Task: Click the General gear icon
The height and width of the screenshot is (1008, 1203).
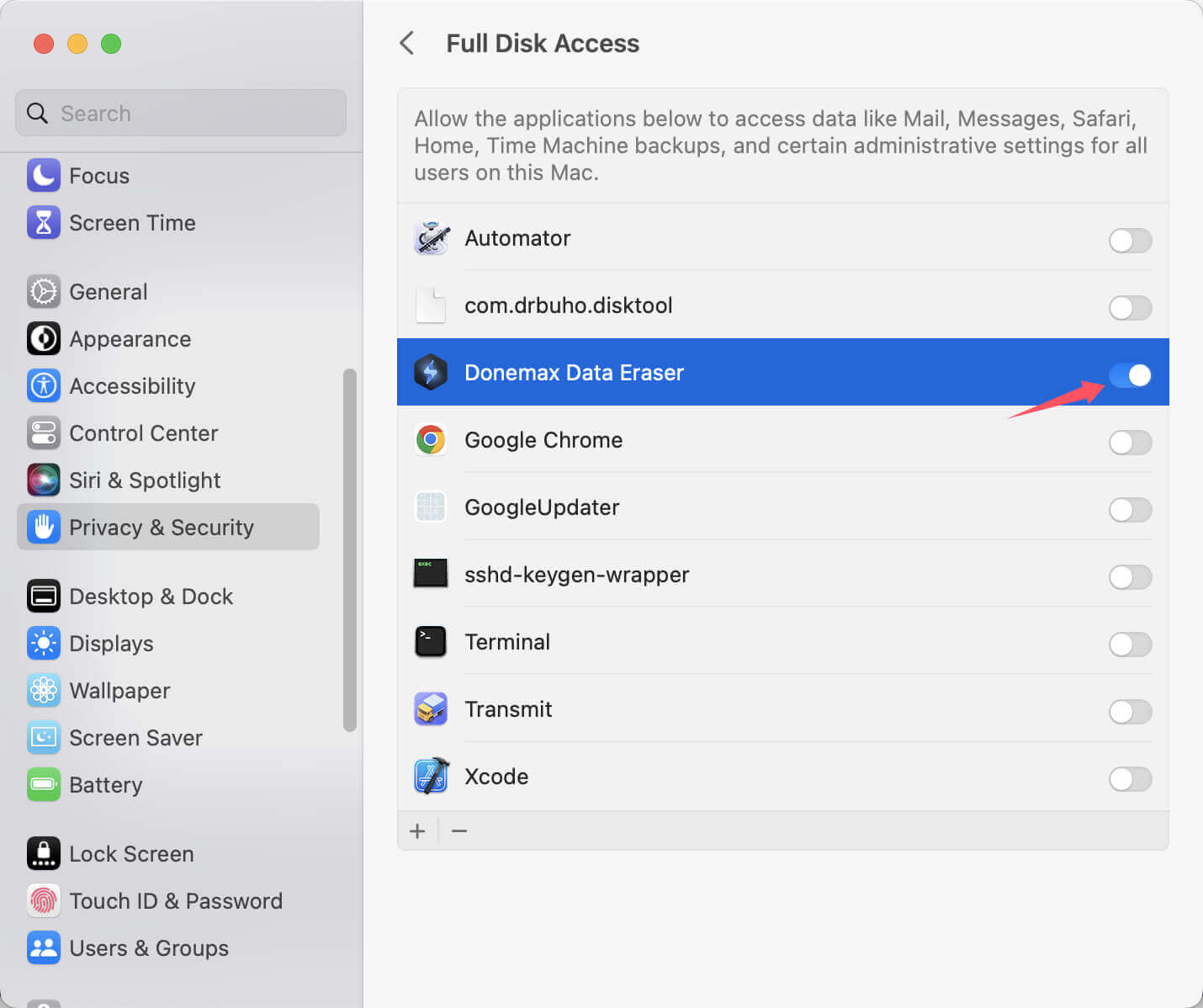Action: coord(43,291)
